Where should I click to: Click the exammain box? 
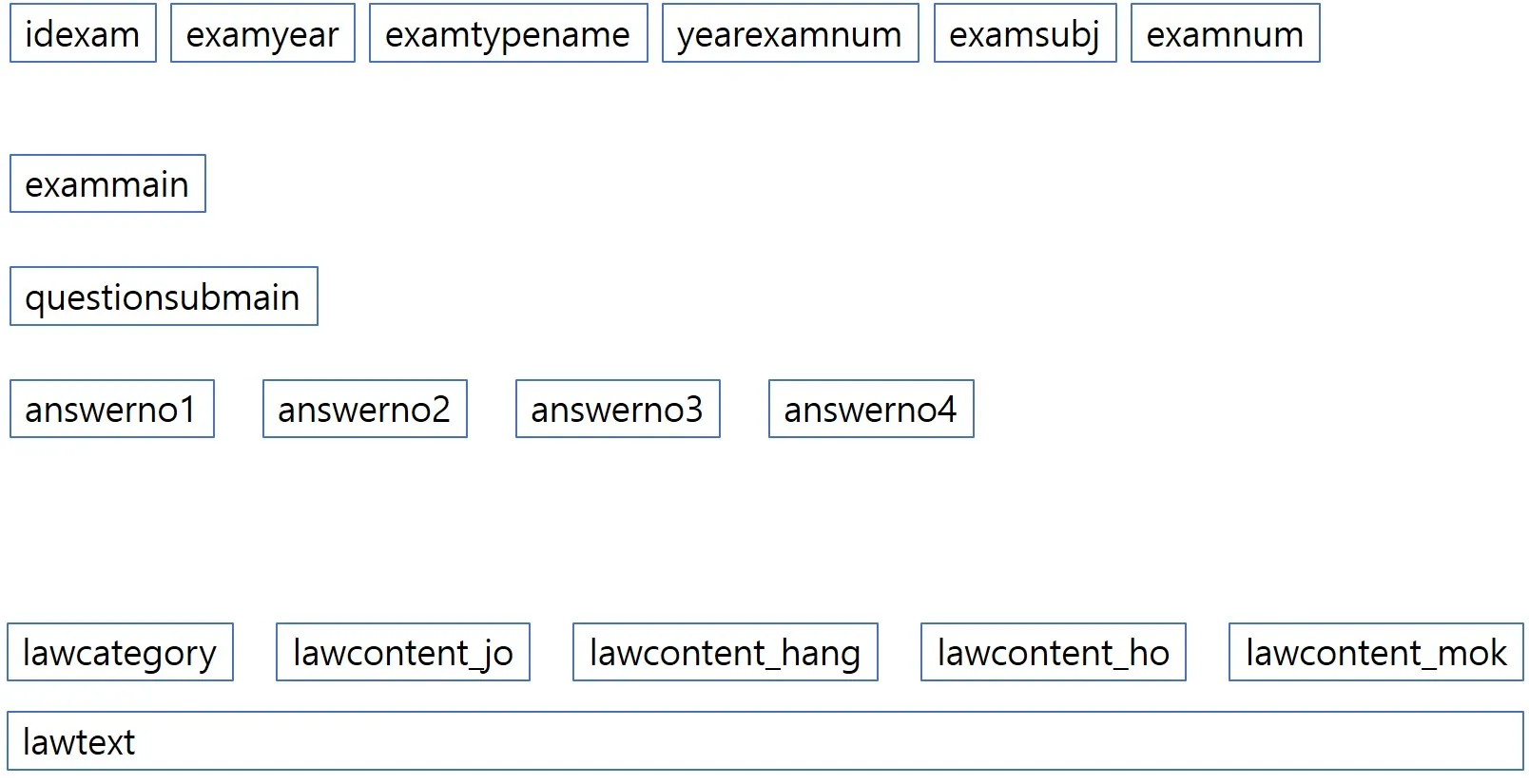pos(107,184)
